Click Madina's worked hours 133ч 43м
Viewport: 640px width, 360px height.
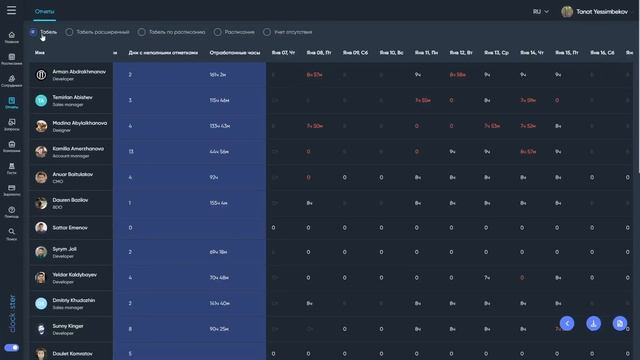220,126
